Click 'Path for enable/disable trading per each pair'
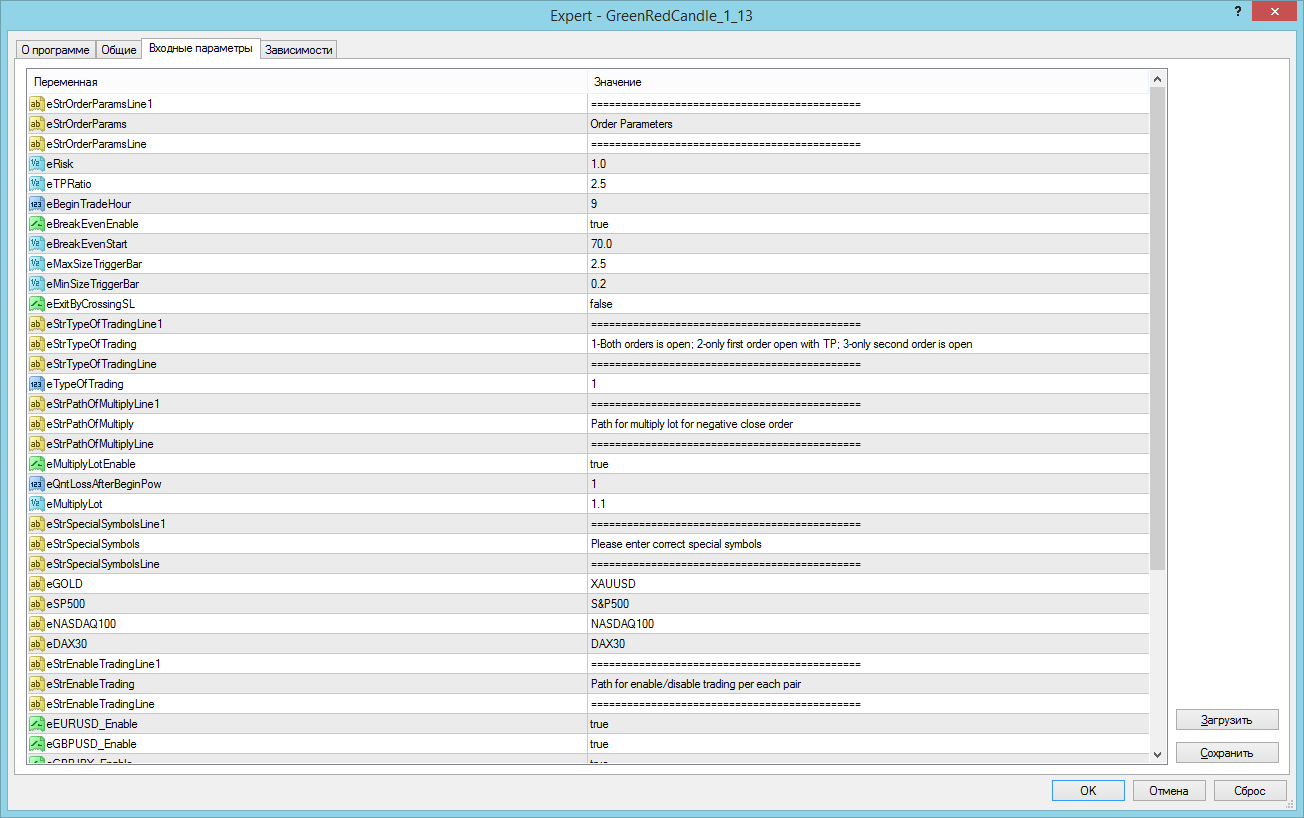The width and height of the screenshot is (1304, 818). click(x=697, y=684)
